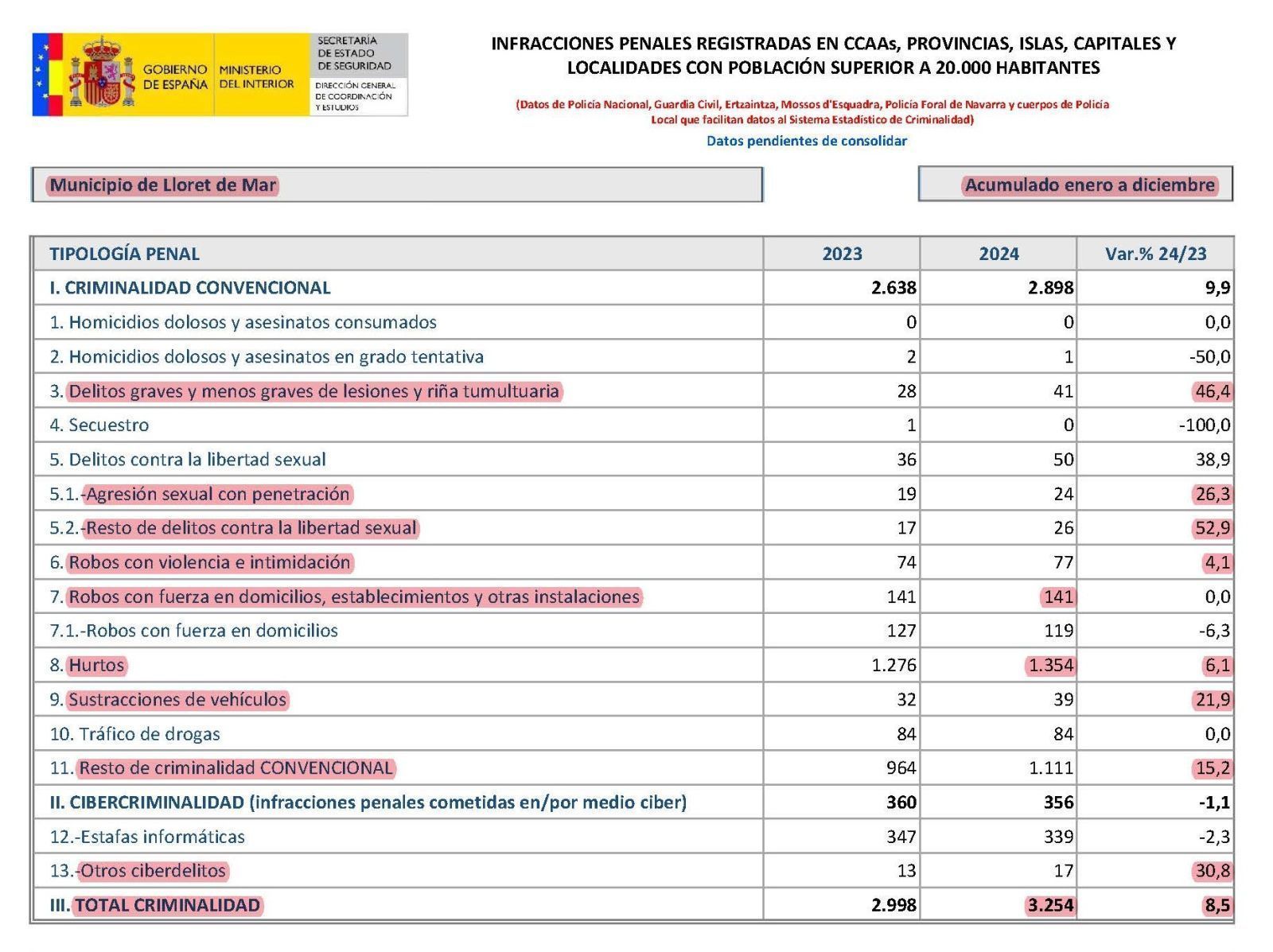Select the Municipio de Lloret de Mar field
This screenshot has width=1273, height=952.
click(397, 185)
